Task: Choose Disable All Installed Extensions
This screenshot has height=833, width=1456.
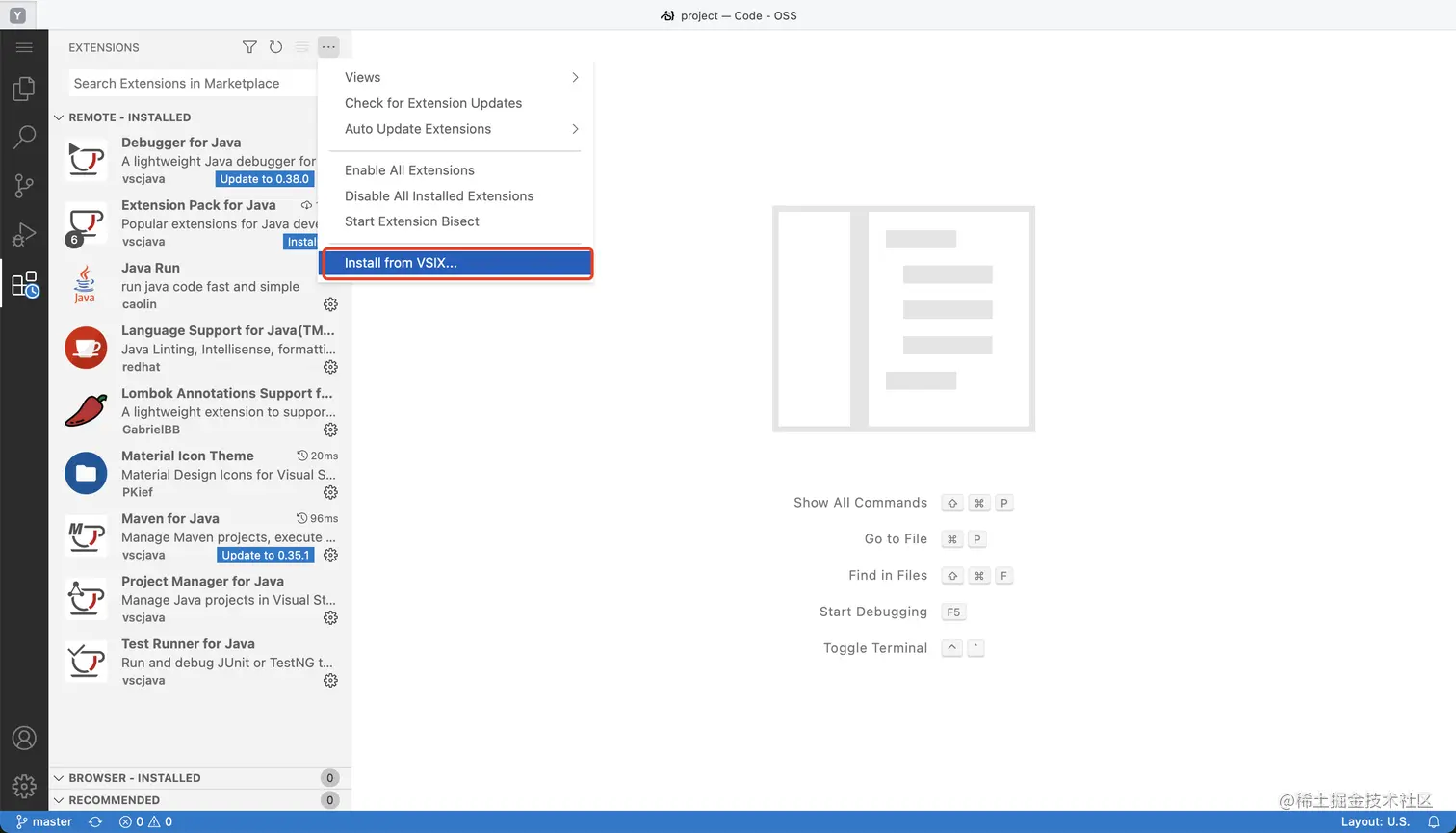Action: pos(455,195)
